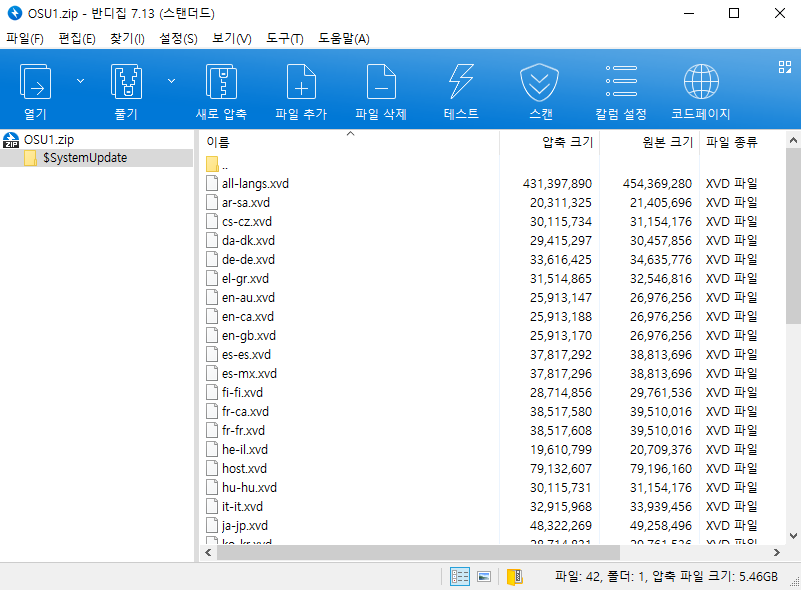
Task: Click compressed size 431,397,890 cell
Action: (557, 183)
